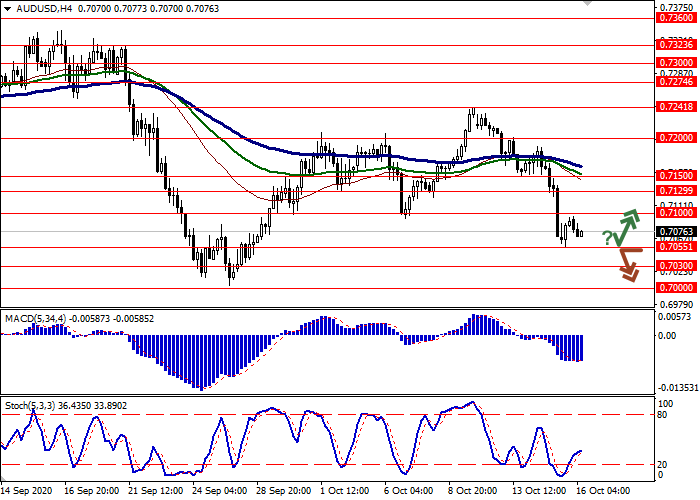Select the 0.70000 price level label
This screenshot has width=700, height=500.
676,288
